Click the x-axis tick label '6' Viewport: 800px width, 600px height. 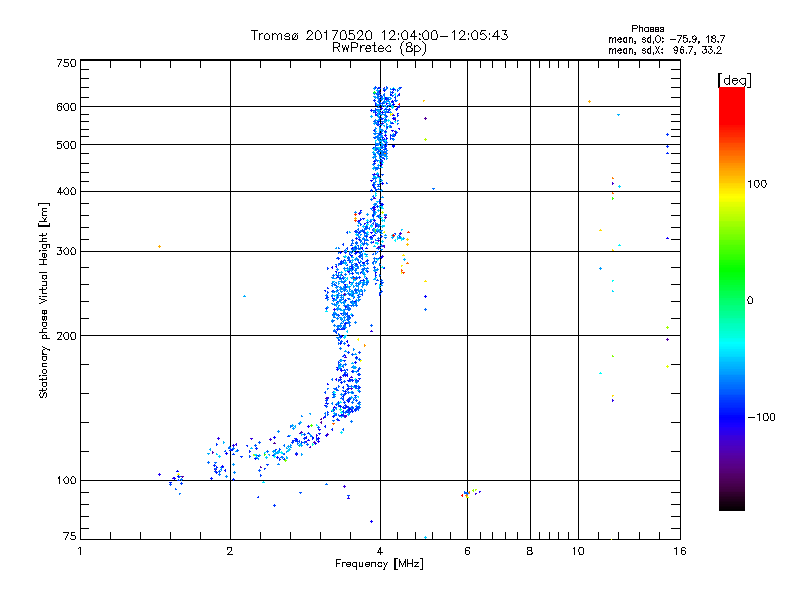(467, 551)
